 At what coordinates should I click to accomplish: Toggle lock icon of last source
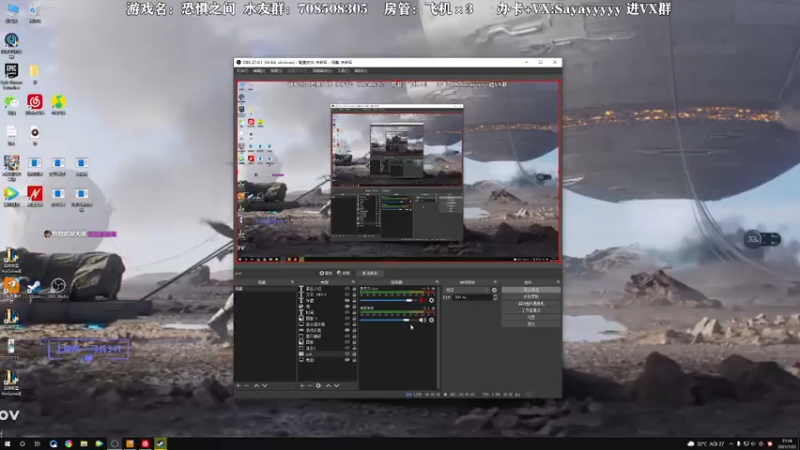(354, 360)
